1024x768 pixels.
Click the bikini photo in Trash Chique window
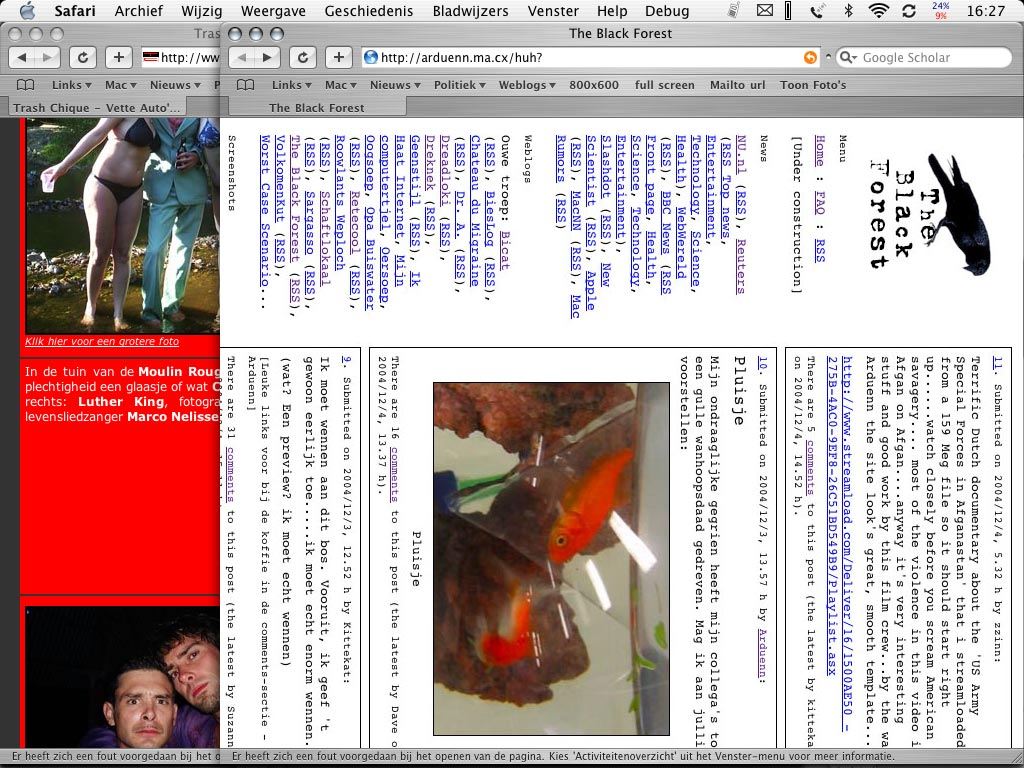[x=123, y=225]
